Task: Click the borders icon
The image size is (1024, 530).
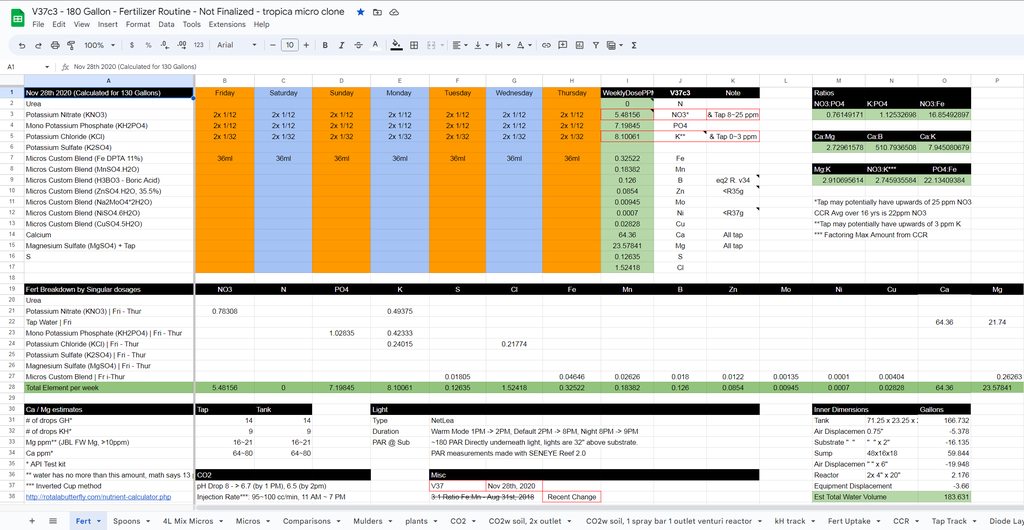Action: (x=415, y=45)
